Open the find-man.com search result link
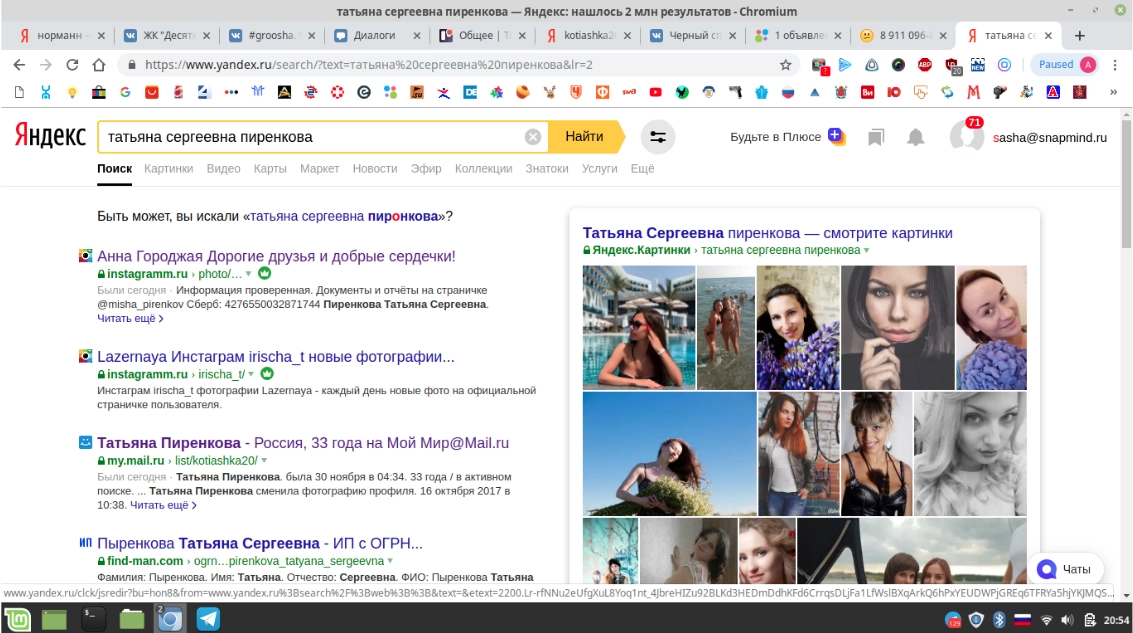This screenshot has height=633, width=1133. coord(260,544)
